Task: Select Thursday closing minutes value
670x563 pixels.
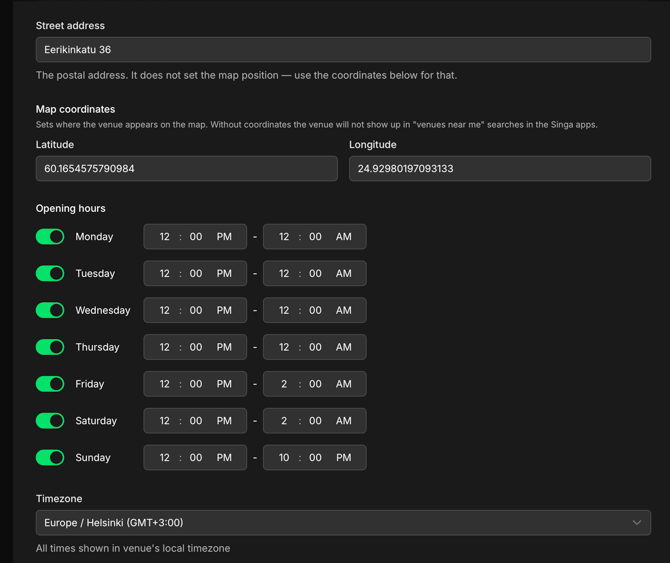Action: pos(315,347)
